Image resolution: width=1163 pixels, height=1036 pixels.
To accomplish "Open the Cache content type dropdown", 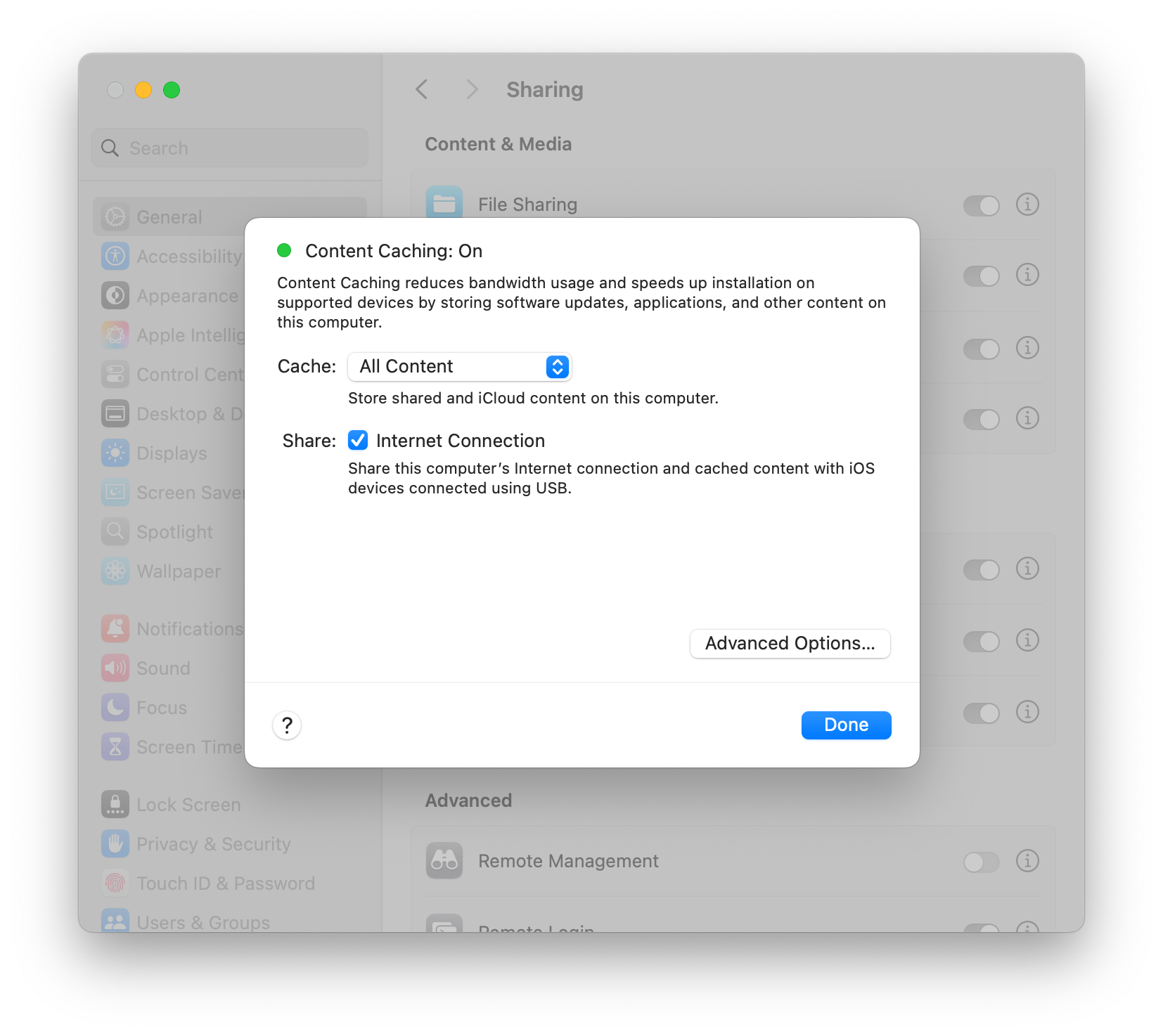I will tap(460, 367).
